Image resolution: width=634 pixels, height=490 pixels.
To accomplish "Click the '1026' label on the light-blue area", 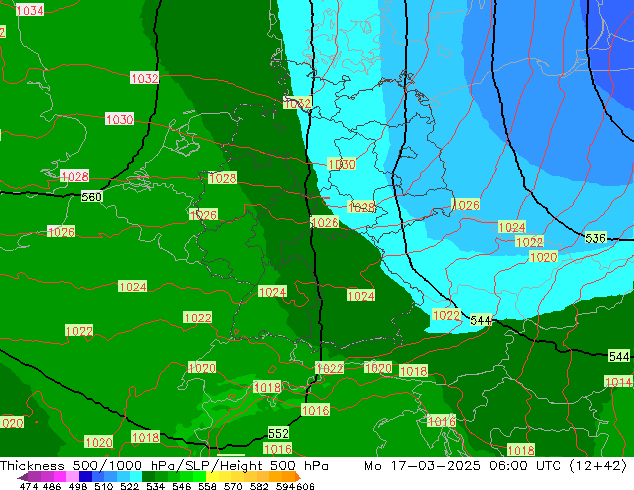I will [465, 205].
